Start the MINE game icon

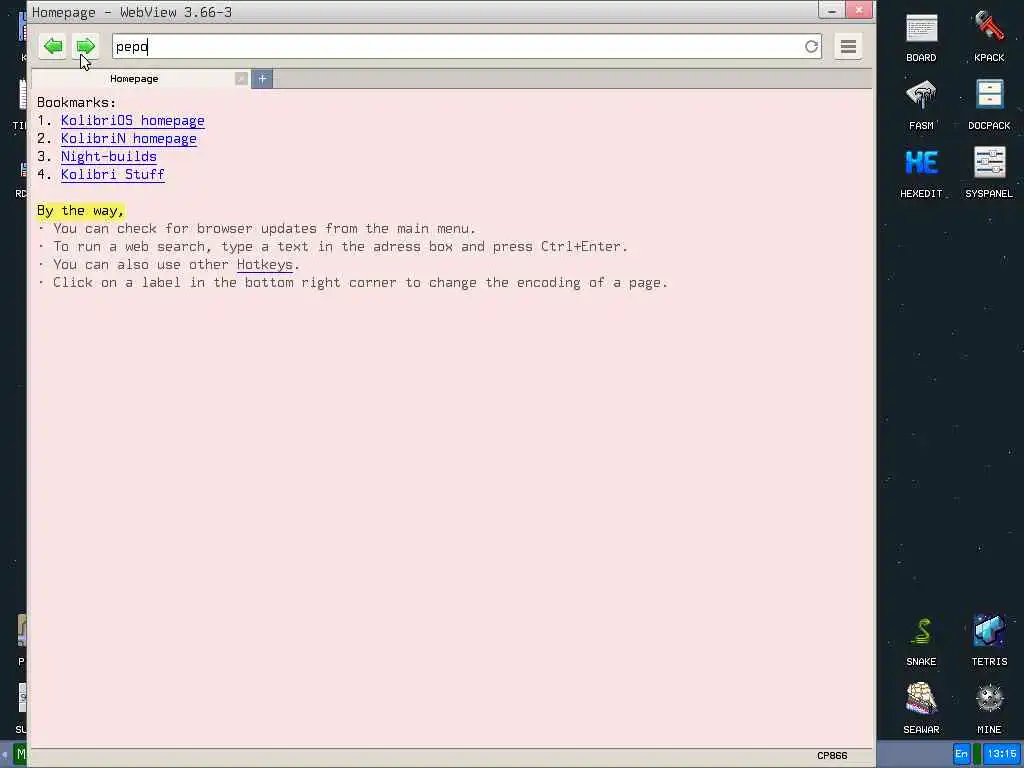tap(989, 709)
